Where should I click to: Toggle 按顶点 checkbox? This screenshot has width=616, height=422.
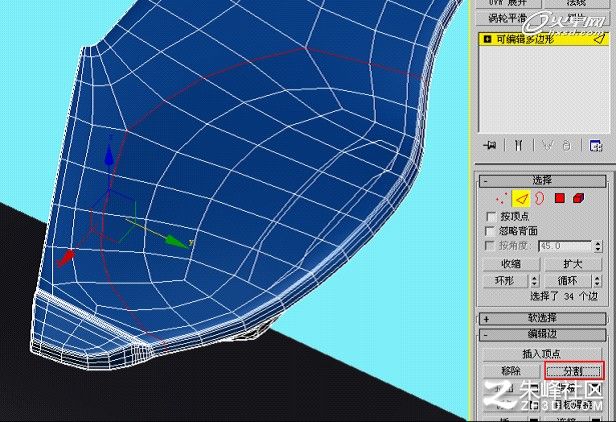coord(491,217)
